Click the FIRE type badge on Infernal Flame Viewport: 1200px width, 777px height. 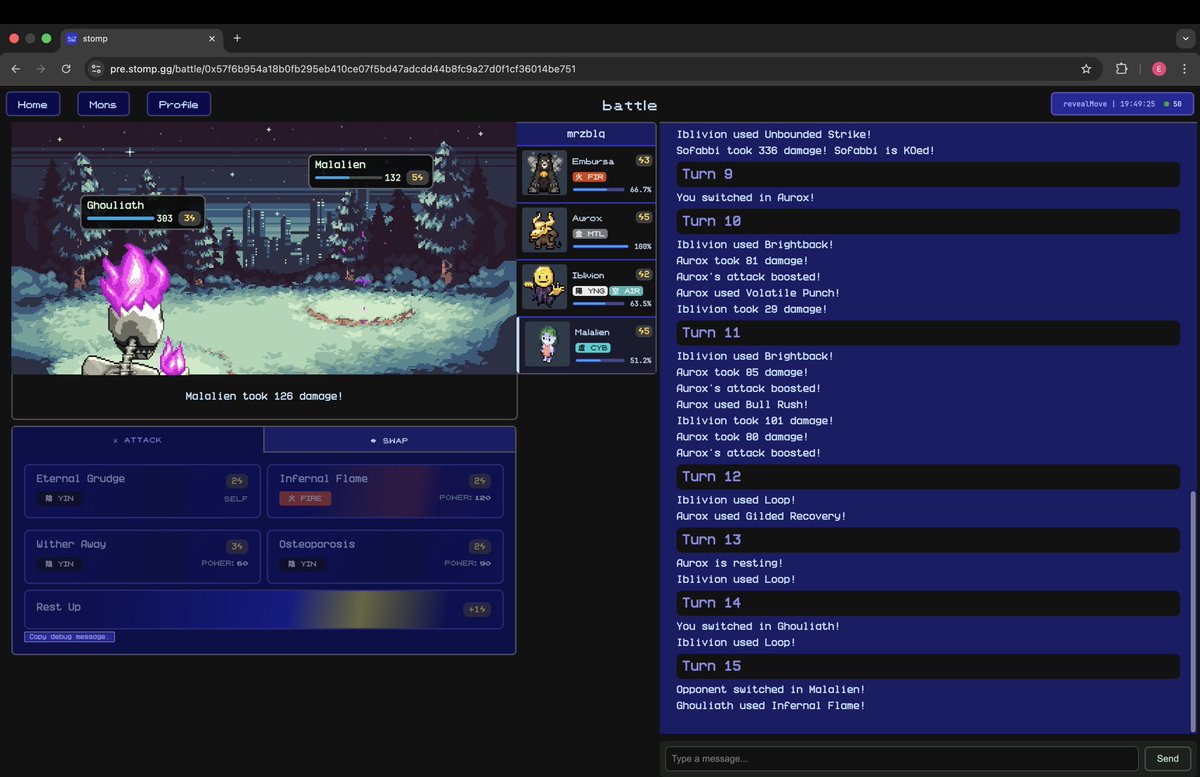click(305, 498)
